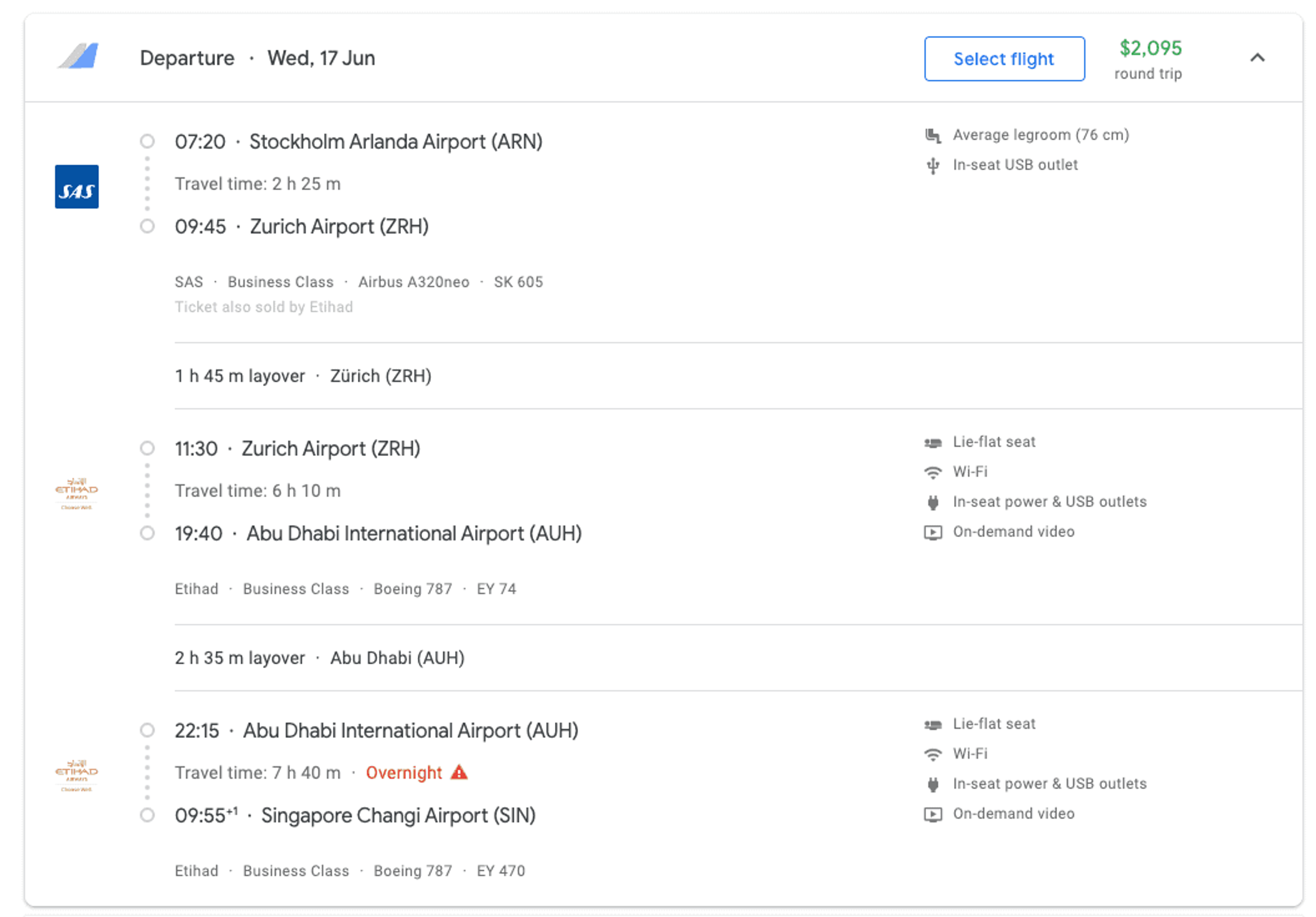This screenshot has width=1316, height=917.
Task: Click the In-seat USB outlet icon
Action: pos(933,166)
